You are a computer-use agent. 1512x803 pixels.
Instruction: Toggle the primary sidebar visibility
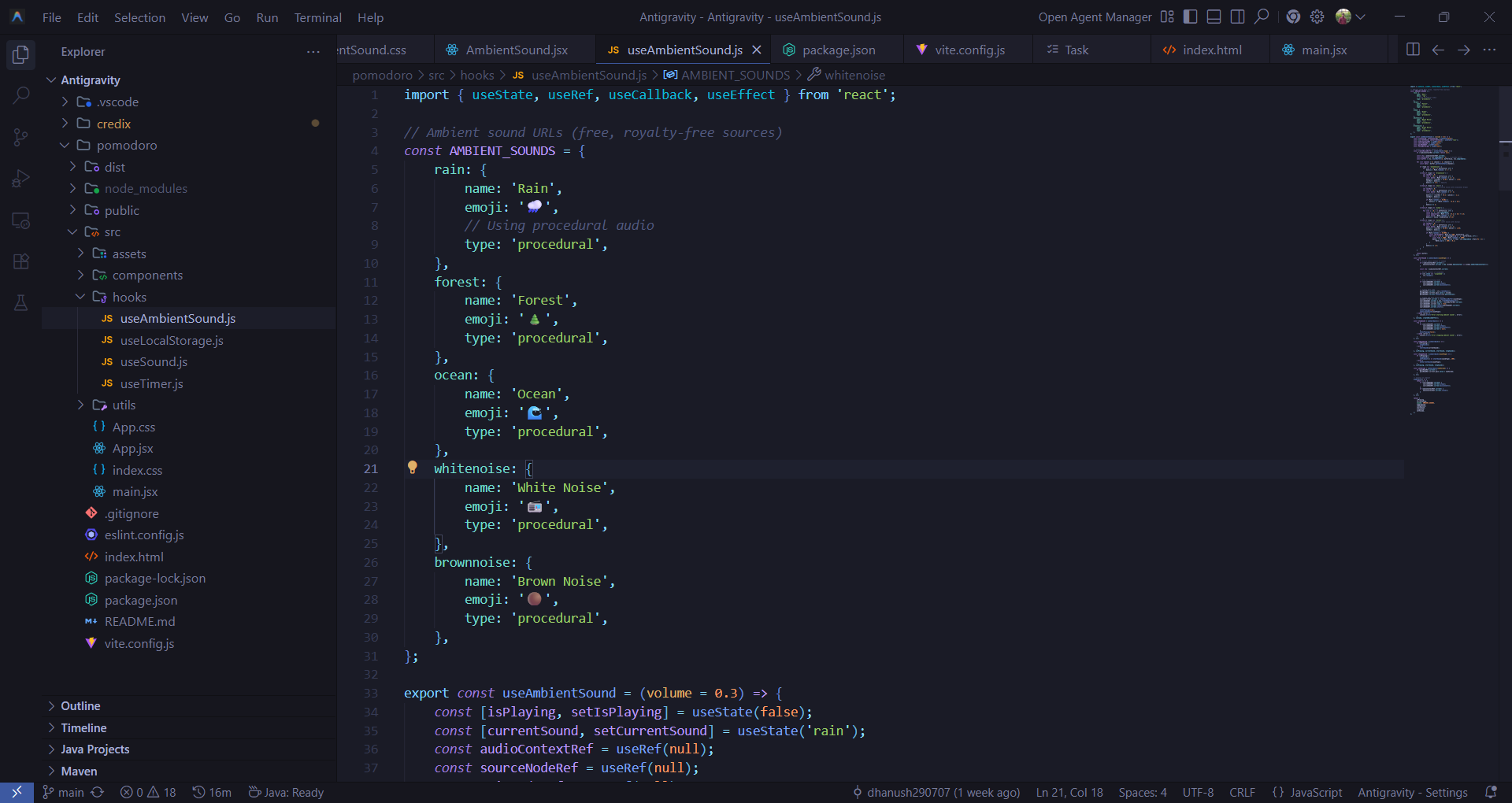pyautogui.click(x=1191, y=17)
